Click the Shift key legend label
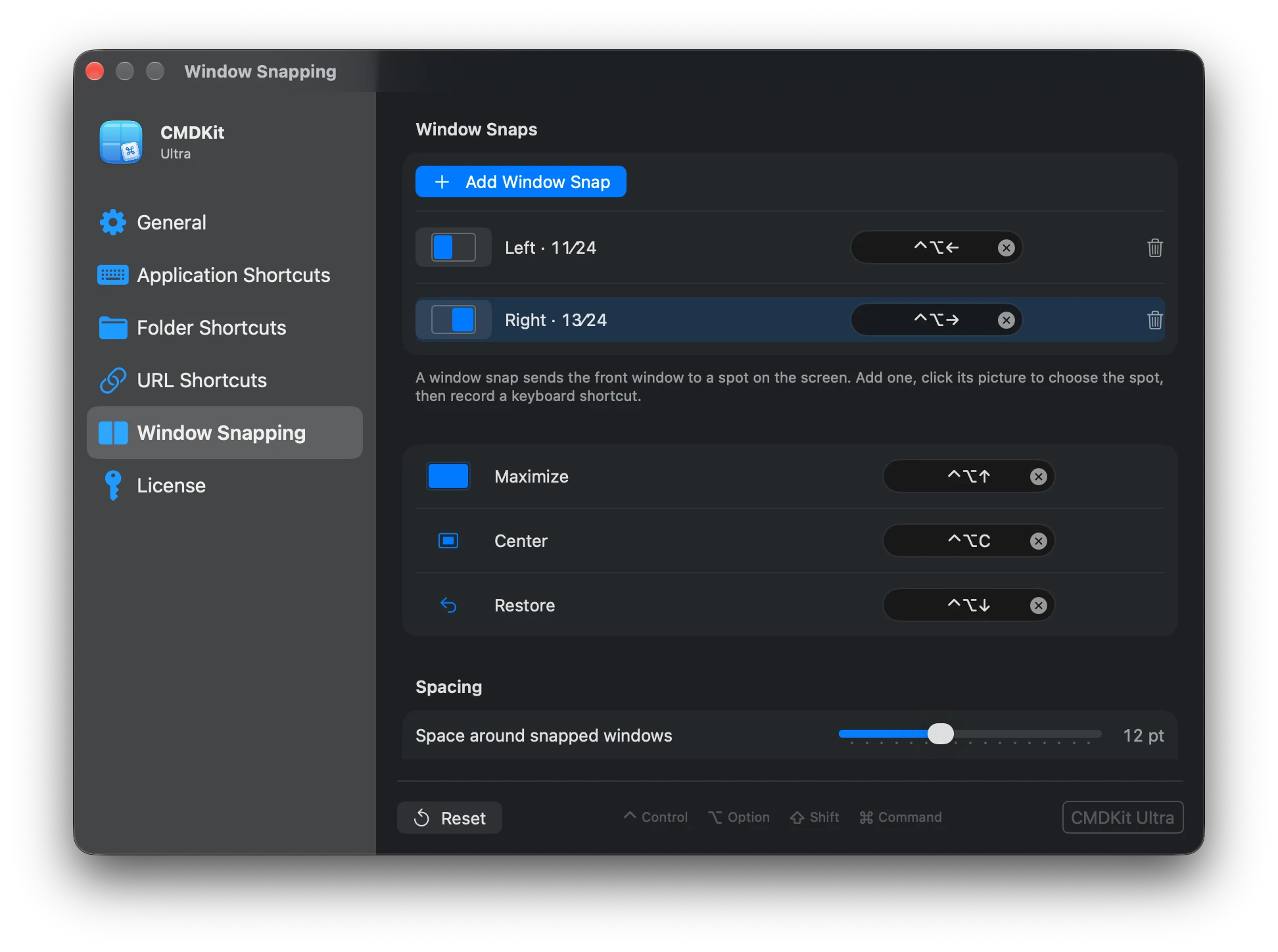 click(815, 817)
